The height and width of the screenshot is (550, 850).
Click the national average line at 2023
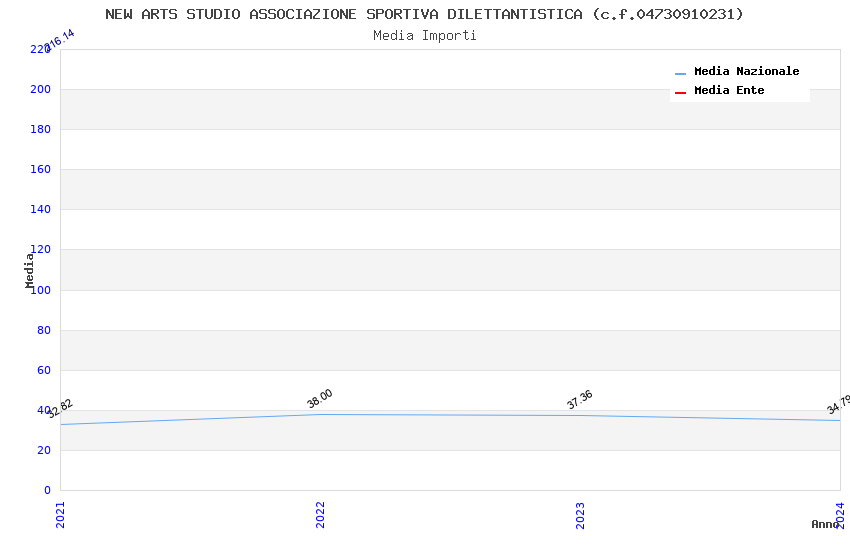[580, 416]
